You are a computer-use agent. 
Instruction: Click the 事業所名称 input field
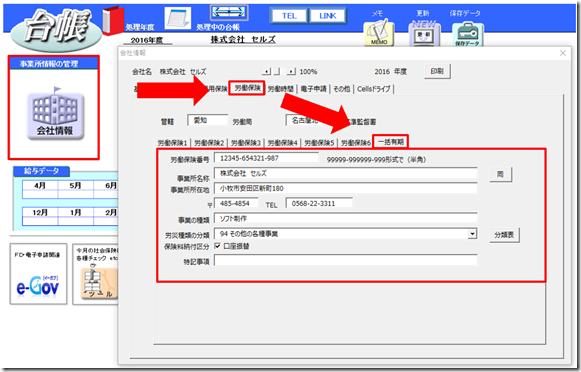346,173
